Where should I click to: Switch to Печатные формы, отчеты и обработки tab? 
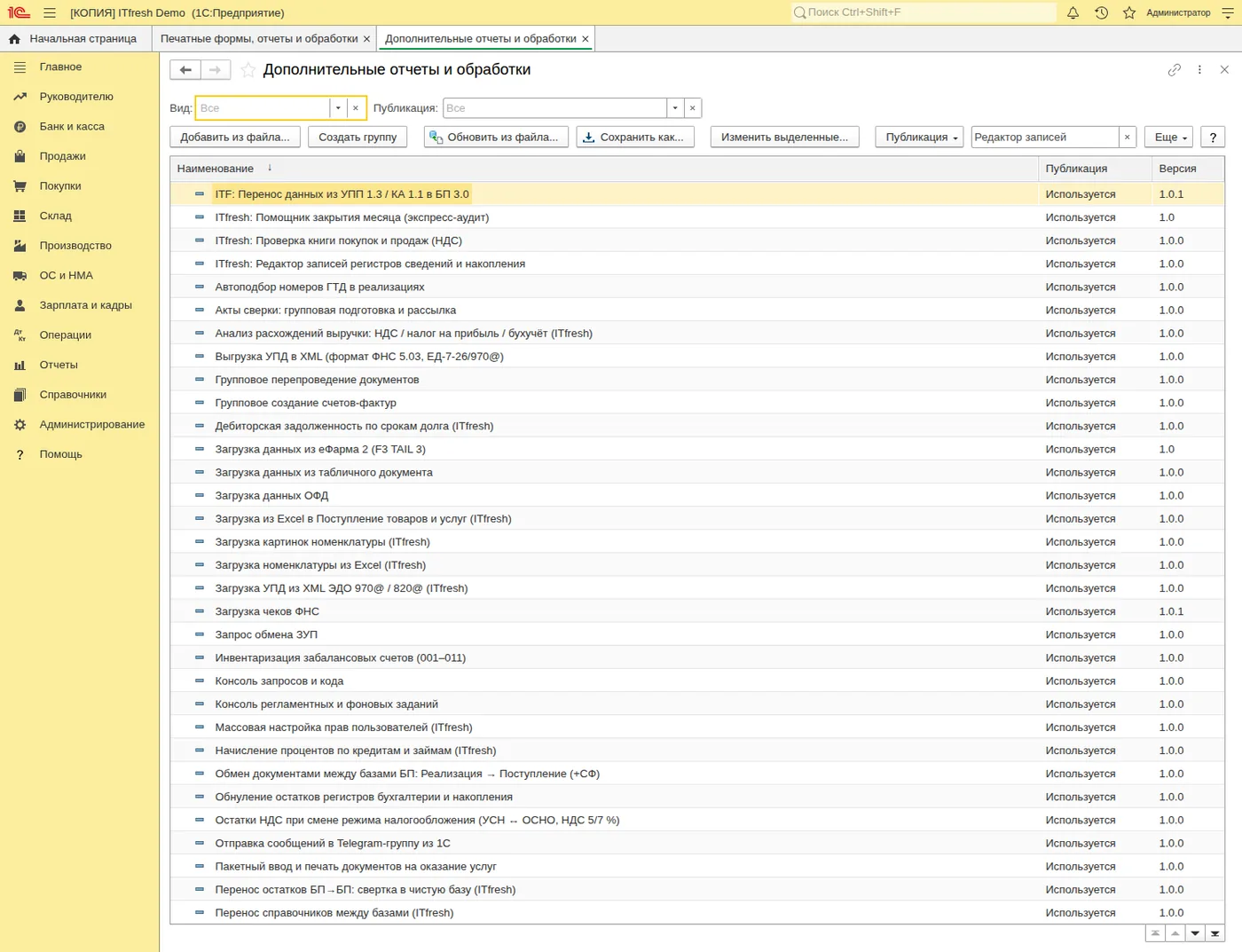pos(259,39)
